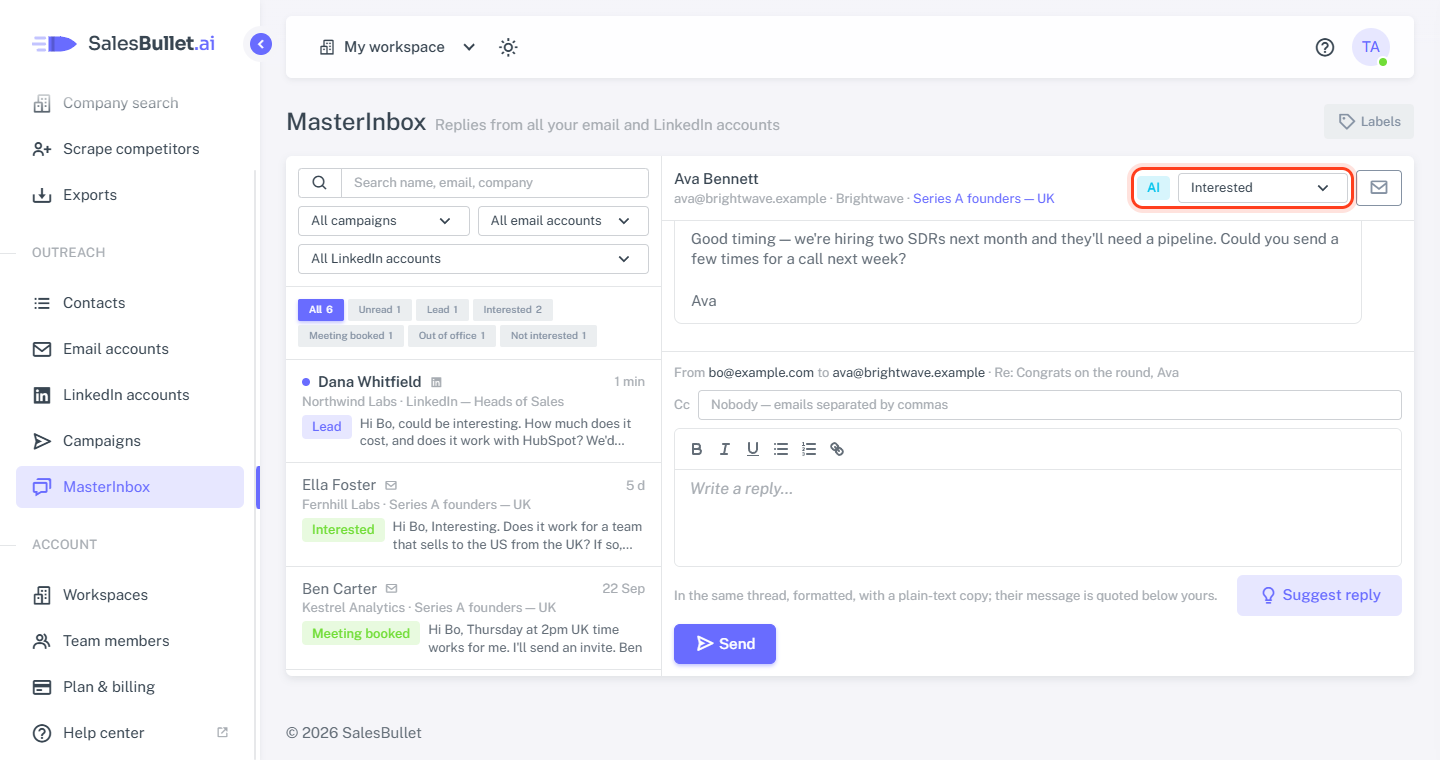Screen dimensions: 1440x760
Task: Click the envelope icon beside Interested dropdown
Action: pyautogui.click(x=1379, y=187)
